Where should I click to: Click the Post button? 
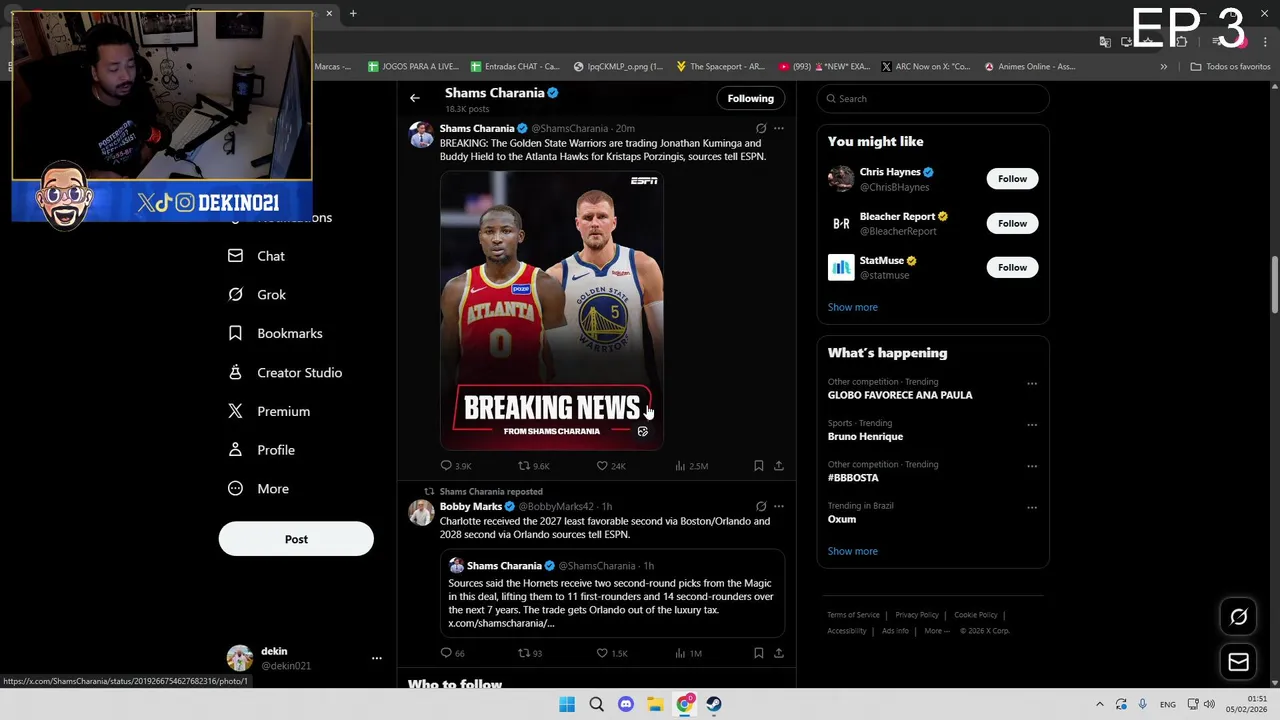[296, 539]
